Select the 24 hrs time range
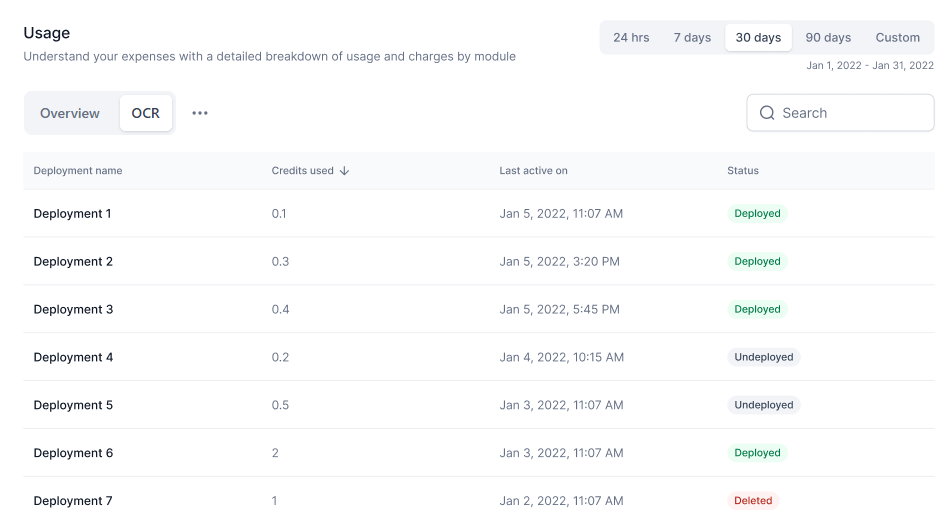Image resolution: width=949 pixels, height=515 pixels. pyautogui.click(x=631, y=38)
